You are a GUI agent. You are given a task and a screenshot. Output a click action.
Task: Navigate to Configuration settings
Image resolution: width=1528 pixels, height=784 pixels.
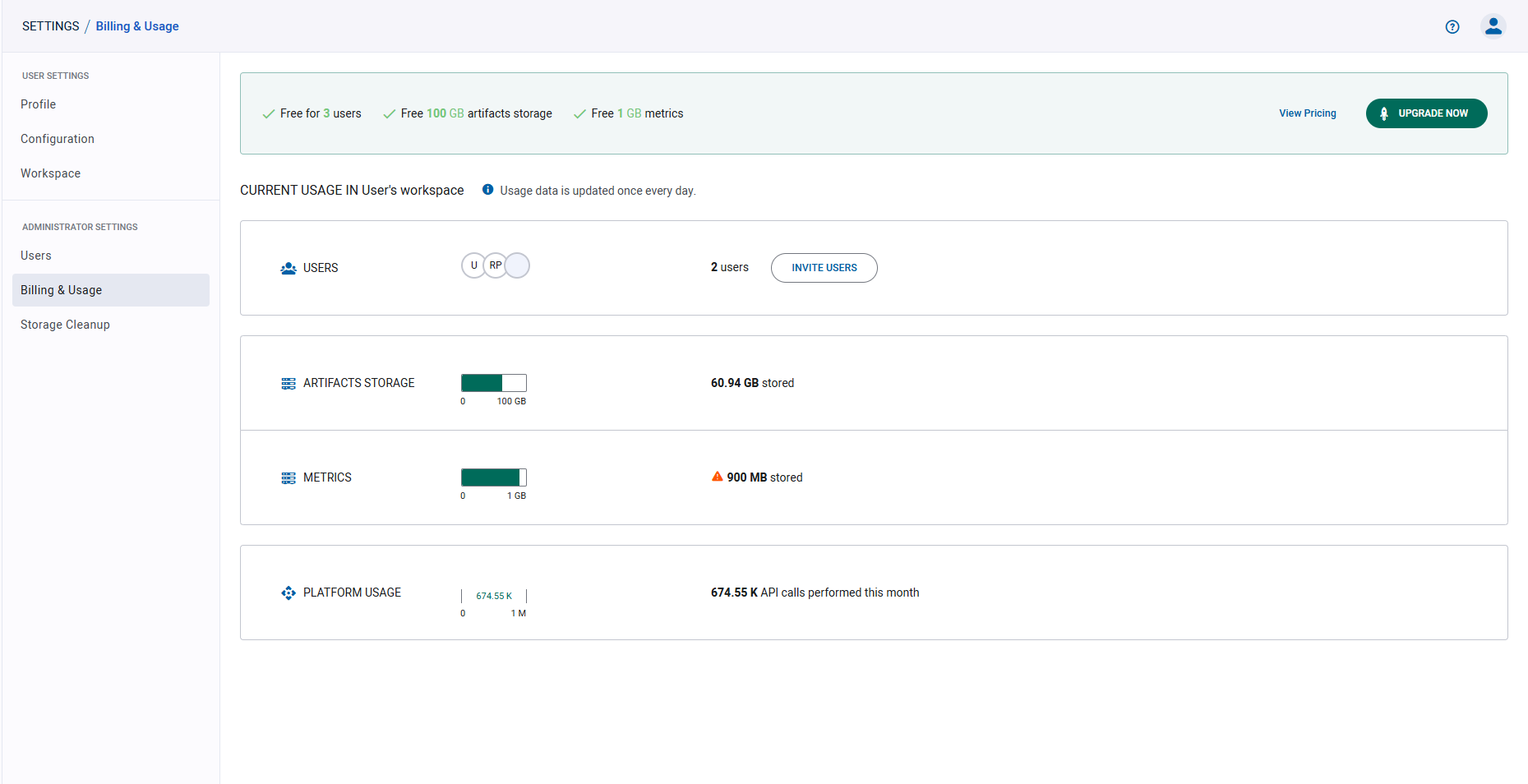coord(57,139)
